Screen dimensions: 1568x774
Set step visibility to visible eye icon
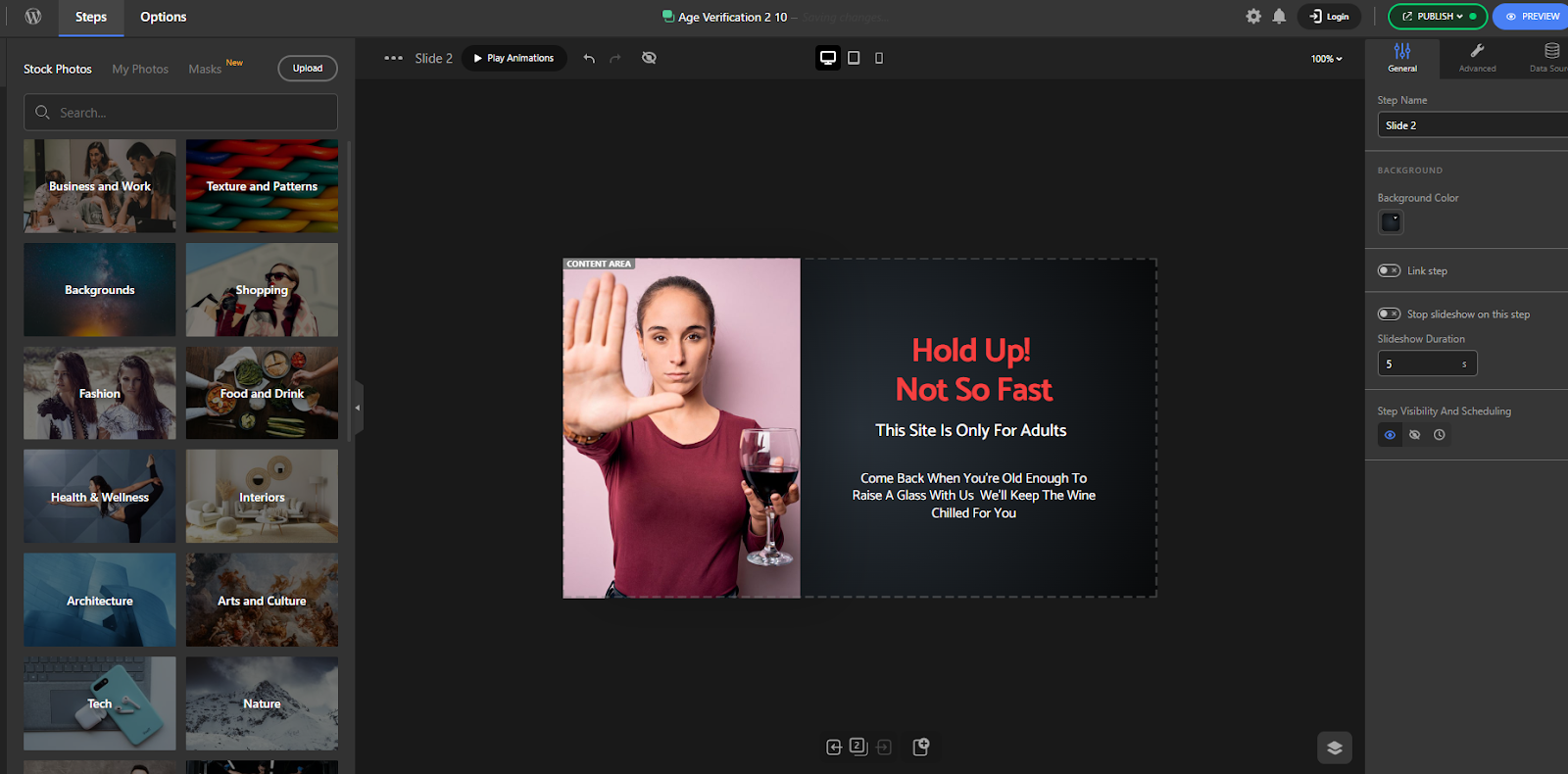click(1390, 435)
